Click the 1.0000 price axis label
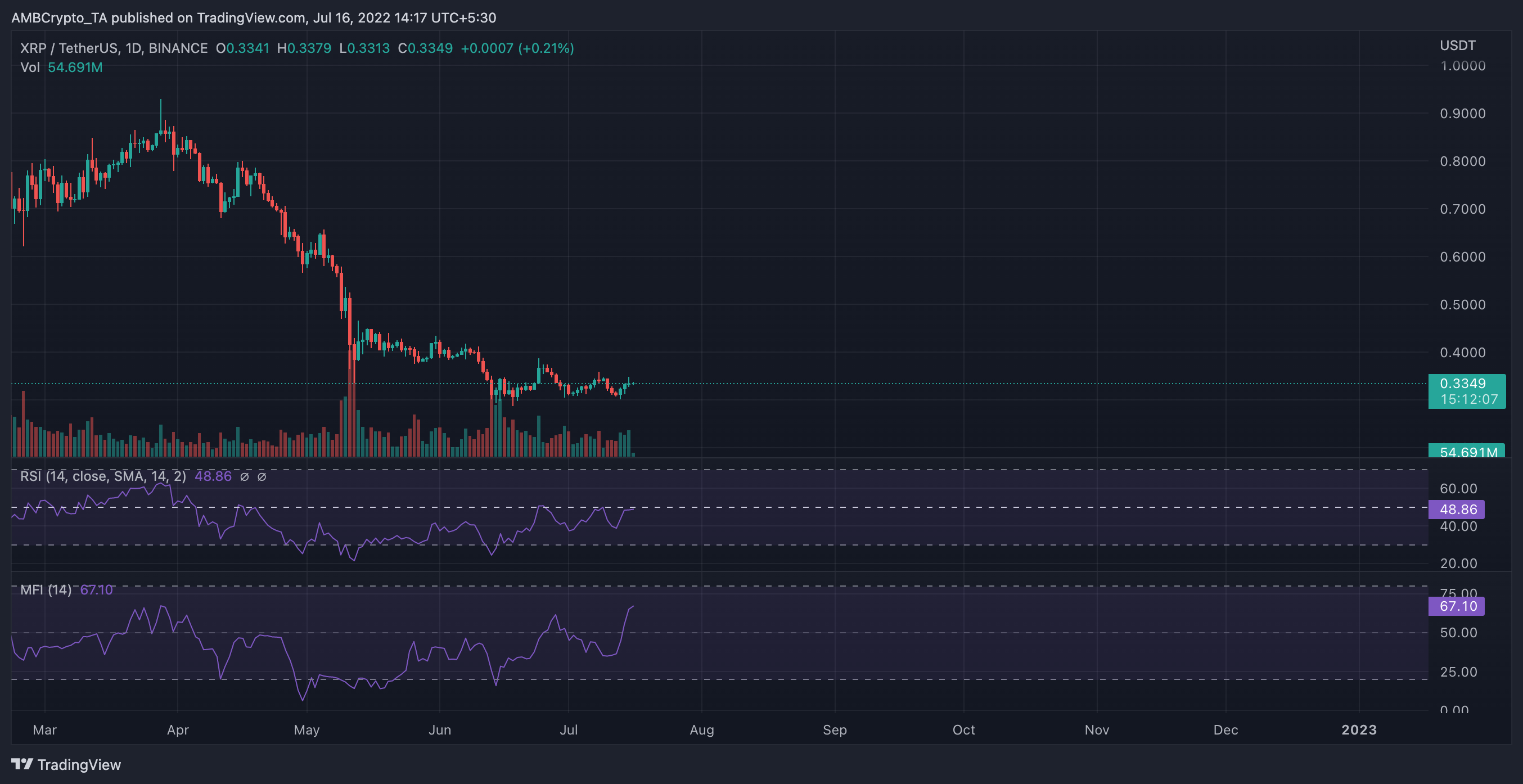1523x784 pixels. 1463,66
